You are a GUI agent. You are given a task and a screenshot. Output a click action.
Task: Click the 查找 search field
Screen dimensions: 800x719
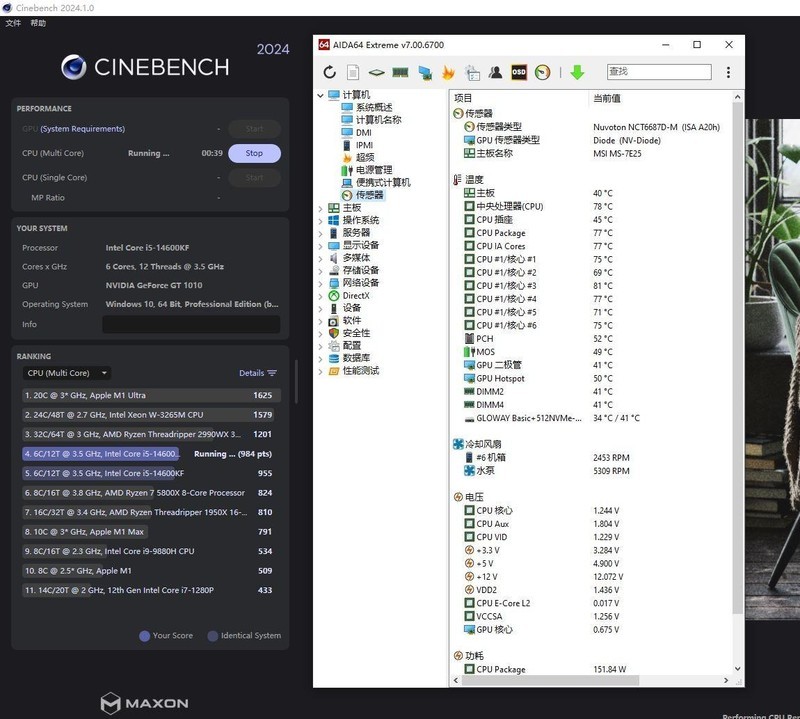pyautogui.click(x=658, y=72)
